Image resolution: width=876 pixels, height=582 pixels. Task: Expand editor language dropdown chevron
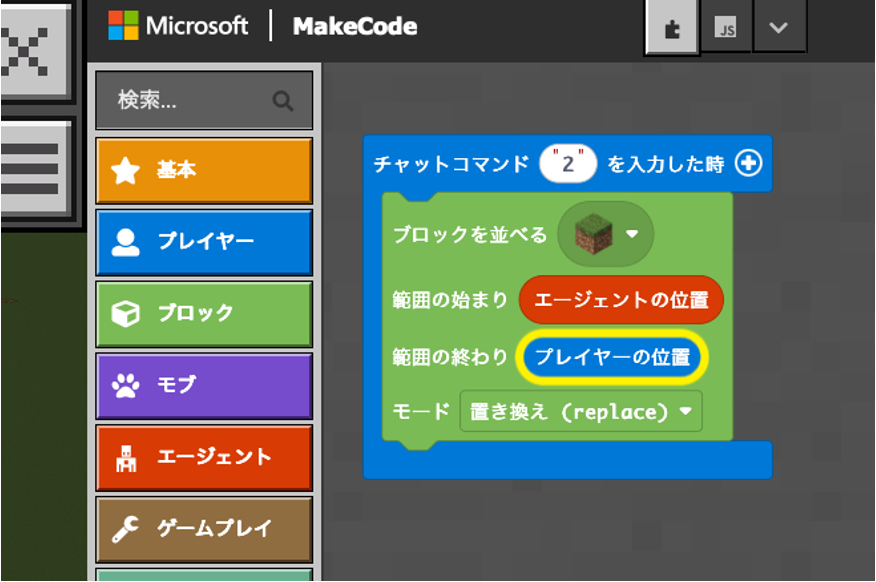778,27
